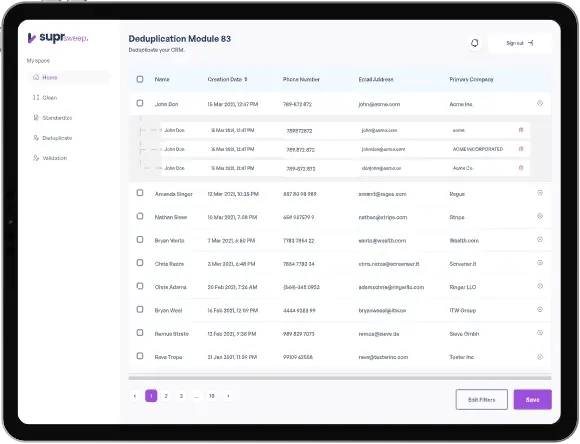Click merge icon on ACME INCORPORATED row
The height and width of the screenshot is (444, 580).
coord(521,149)
